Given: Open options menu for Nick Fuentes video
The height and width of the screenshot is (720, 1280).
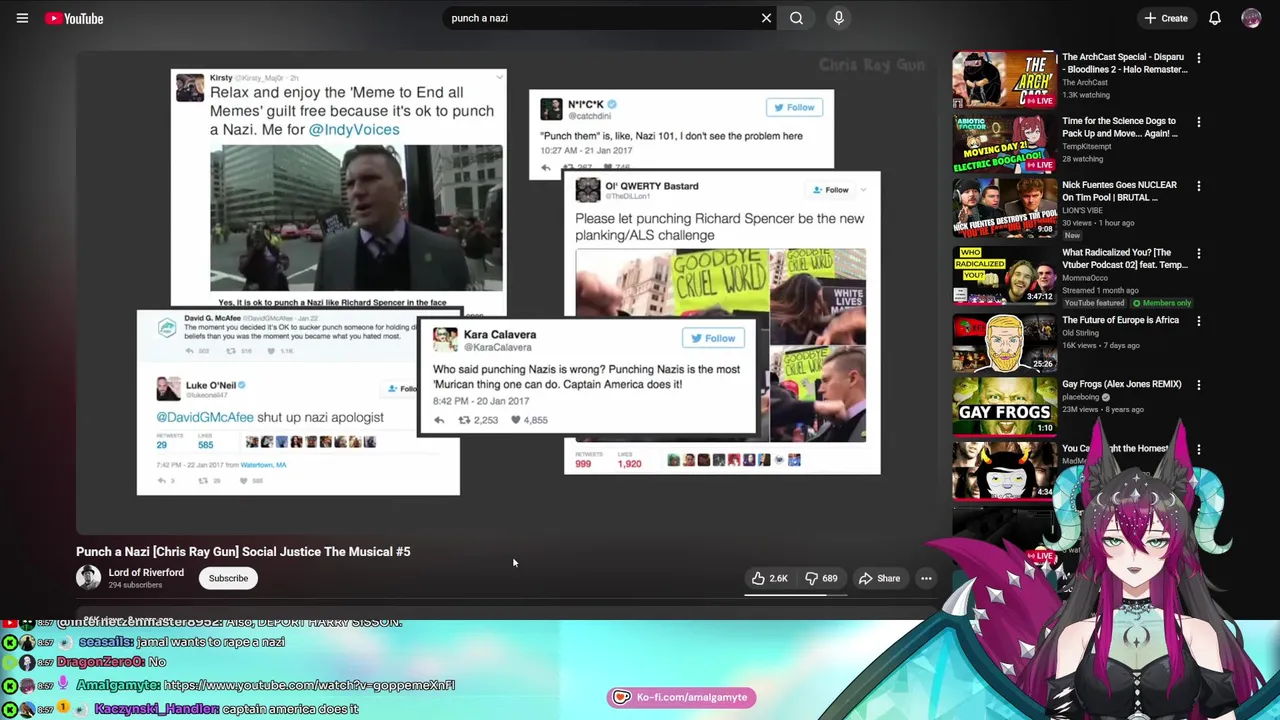Looking at the screenshot, I should [1198, 186].
